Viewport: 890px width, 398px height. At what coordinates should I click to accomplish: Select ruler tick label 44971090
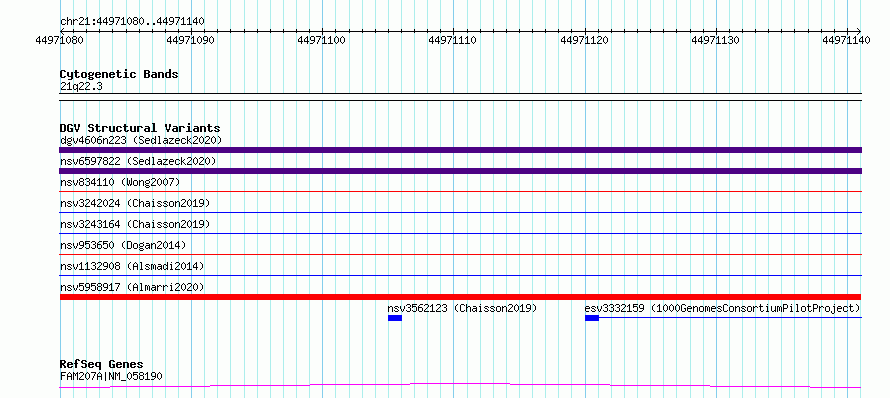tap(191, 40)
